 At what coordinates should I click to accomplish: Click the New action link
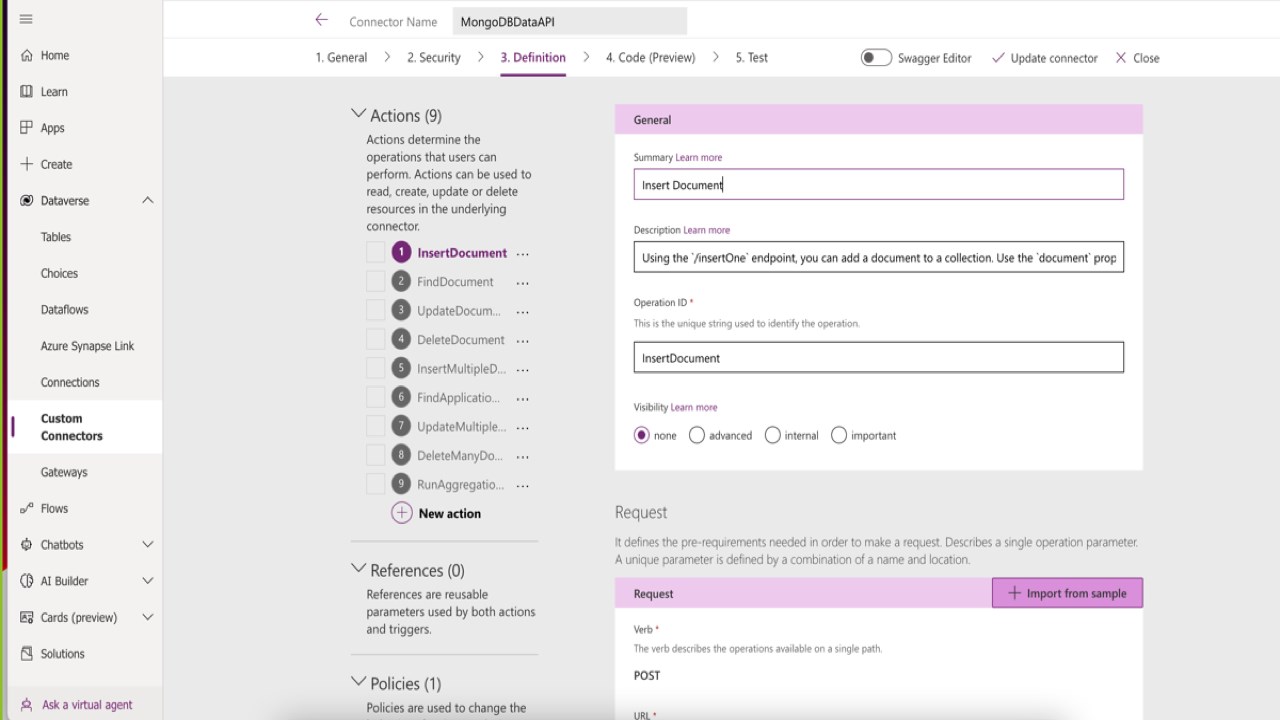coord(450,514)
